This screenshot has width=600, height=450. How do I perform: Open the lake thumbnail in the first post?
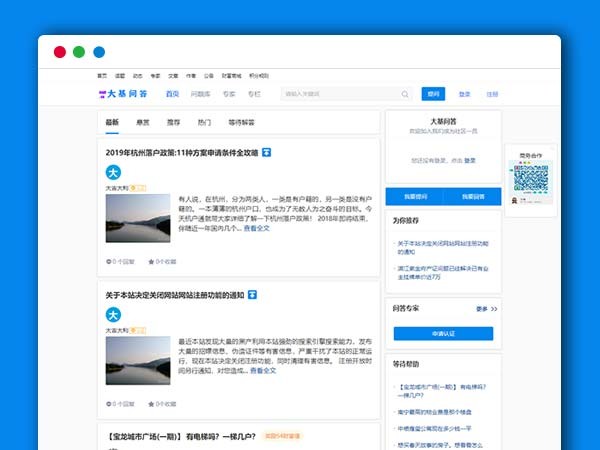click(138, 218)
